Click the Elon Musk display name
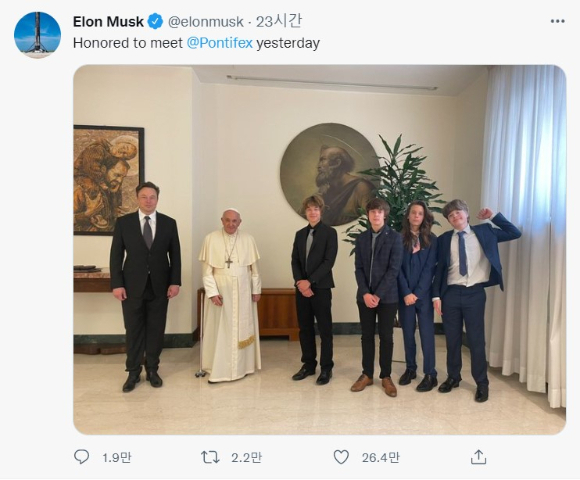 click(108, 21)
